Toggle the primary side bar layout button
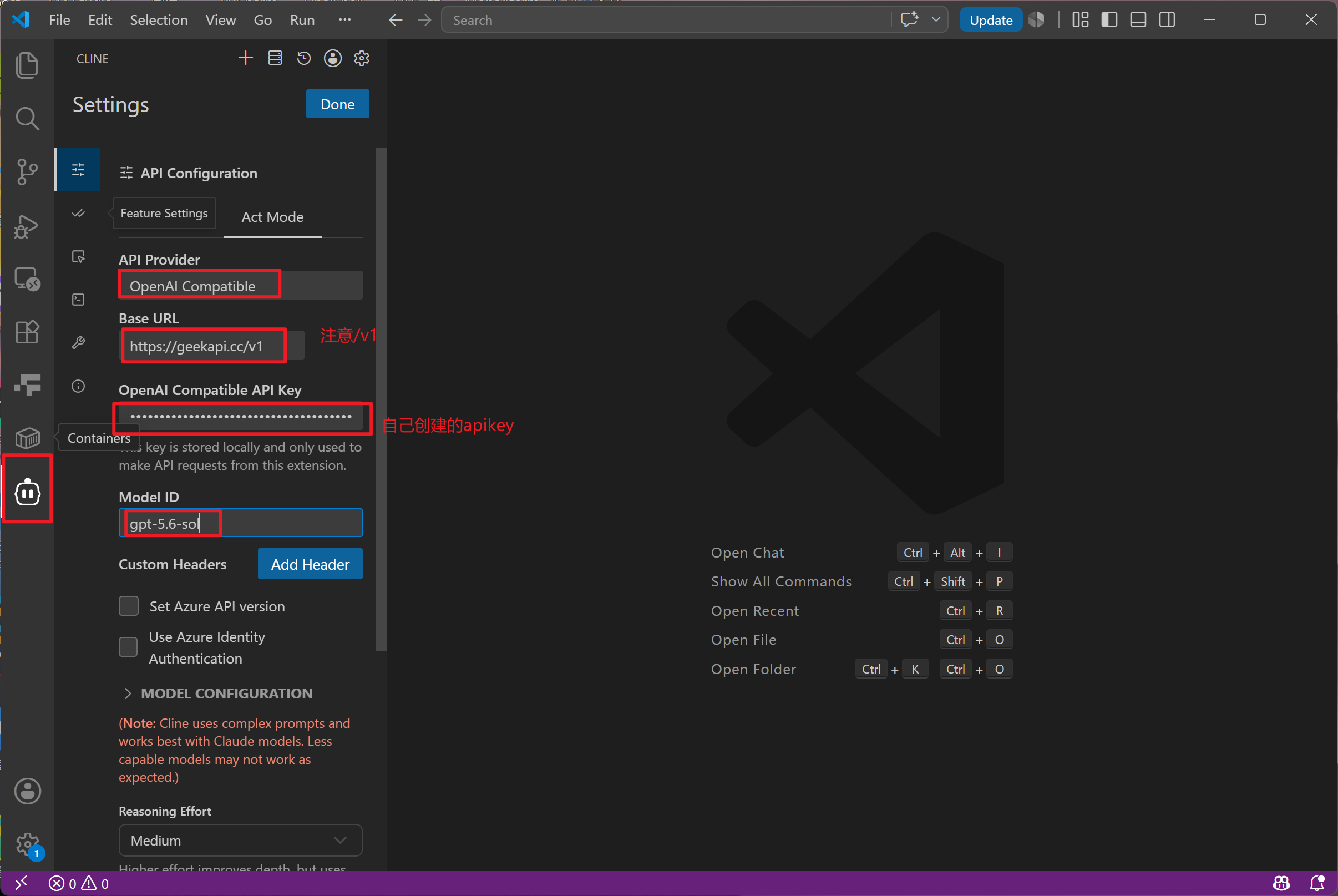This screenshot has height=896, width=1338. tap(1109, 20)
